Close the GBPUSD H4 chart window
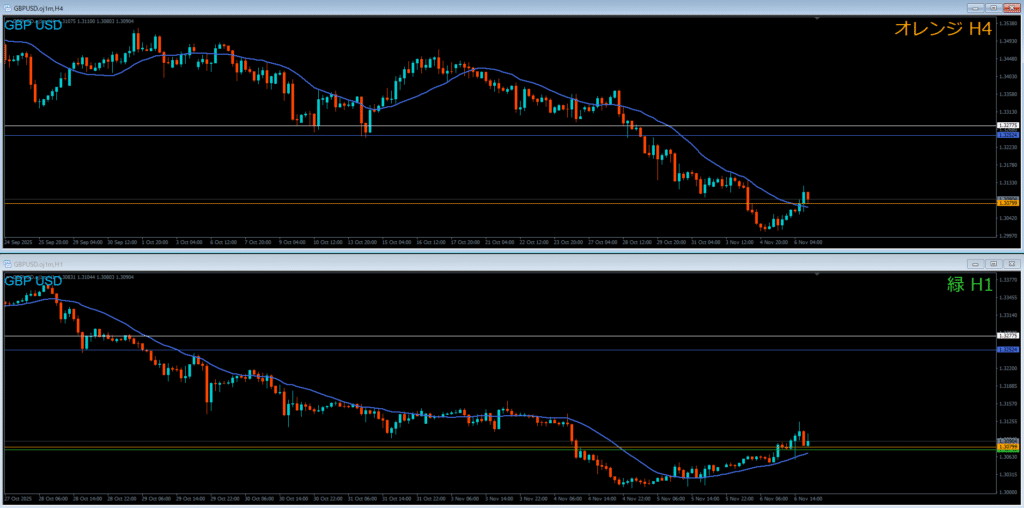Screen dimensions: 1024x508 coord(1010,7)
